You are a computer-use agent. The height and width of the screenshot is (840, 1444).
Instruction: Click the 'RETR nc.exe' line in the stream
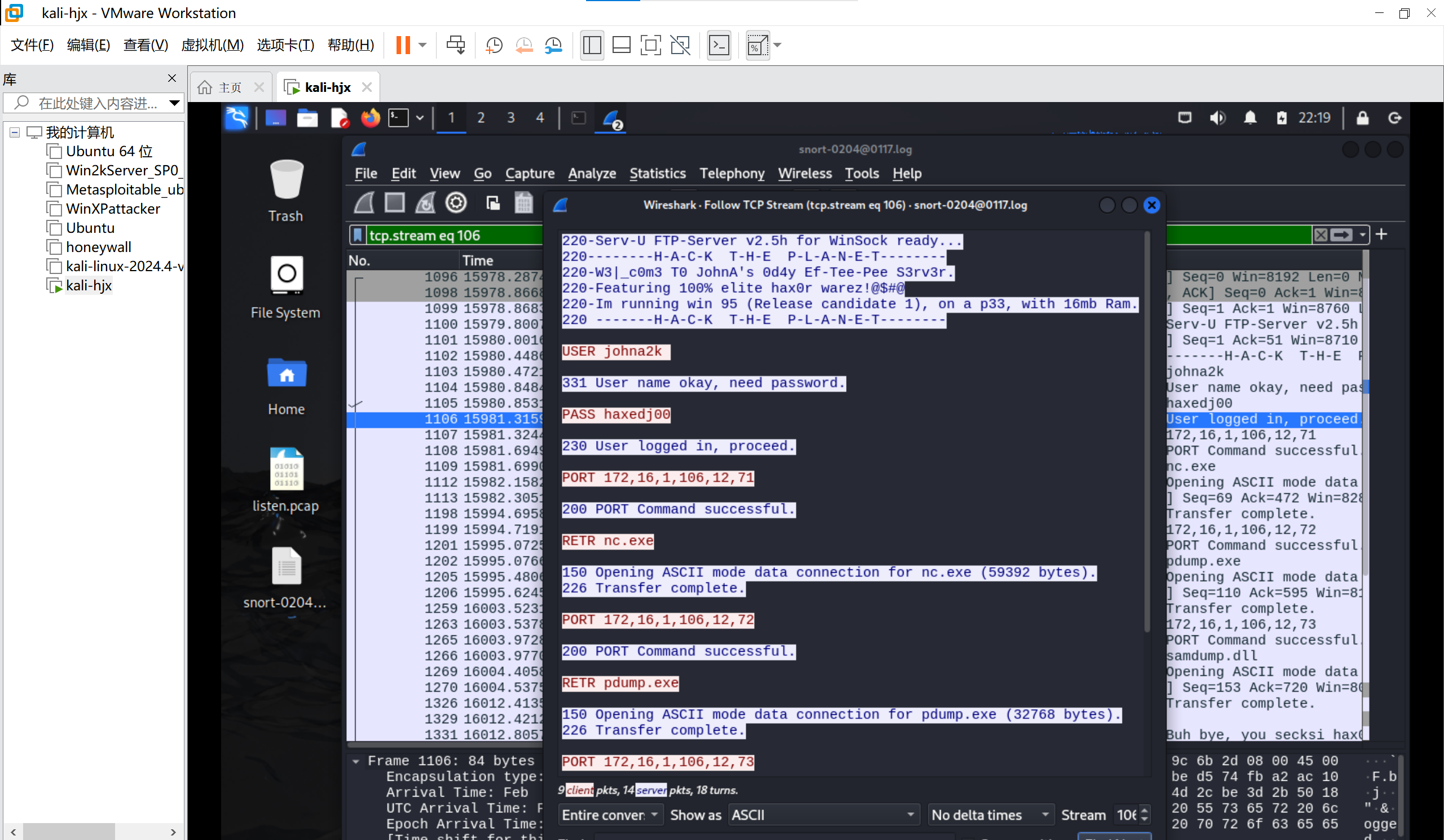click(607, 541)
